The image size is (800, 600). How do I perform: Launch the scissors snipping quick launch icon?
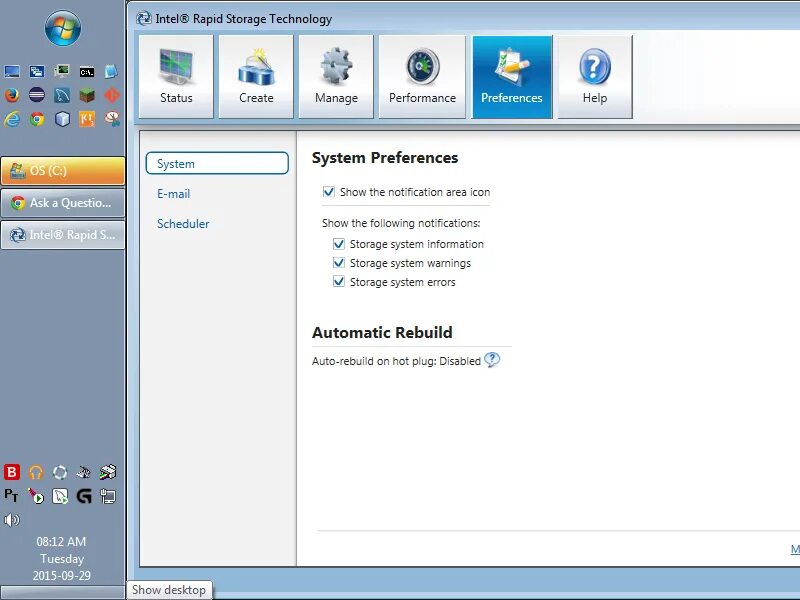(112, 119)
